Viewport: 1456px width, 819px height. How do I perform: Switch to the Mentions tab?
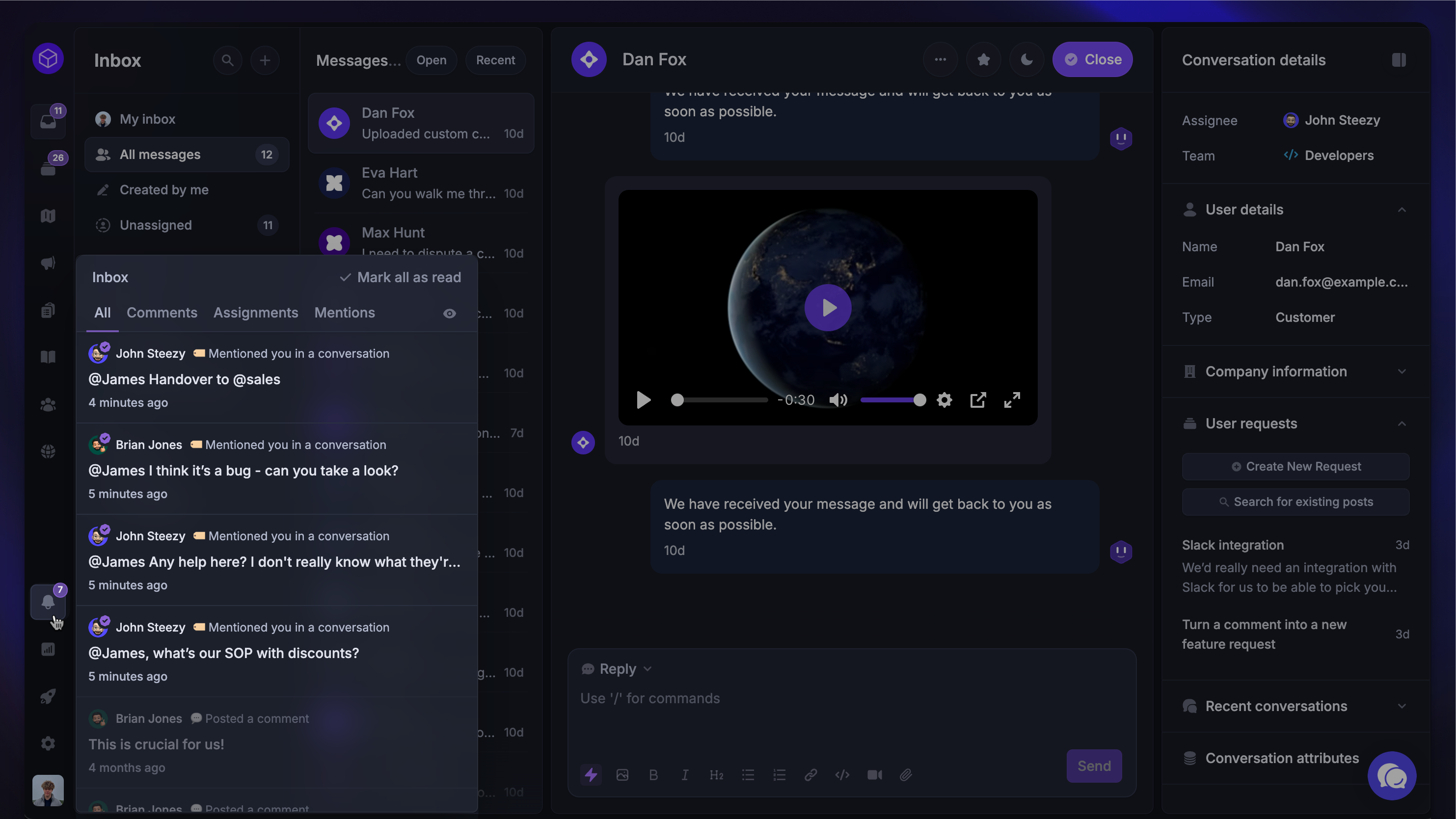[x=345, y=313]
